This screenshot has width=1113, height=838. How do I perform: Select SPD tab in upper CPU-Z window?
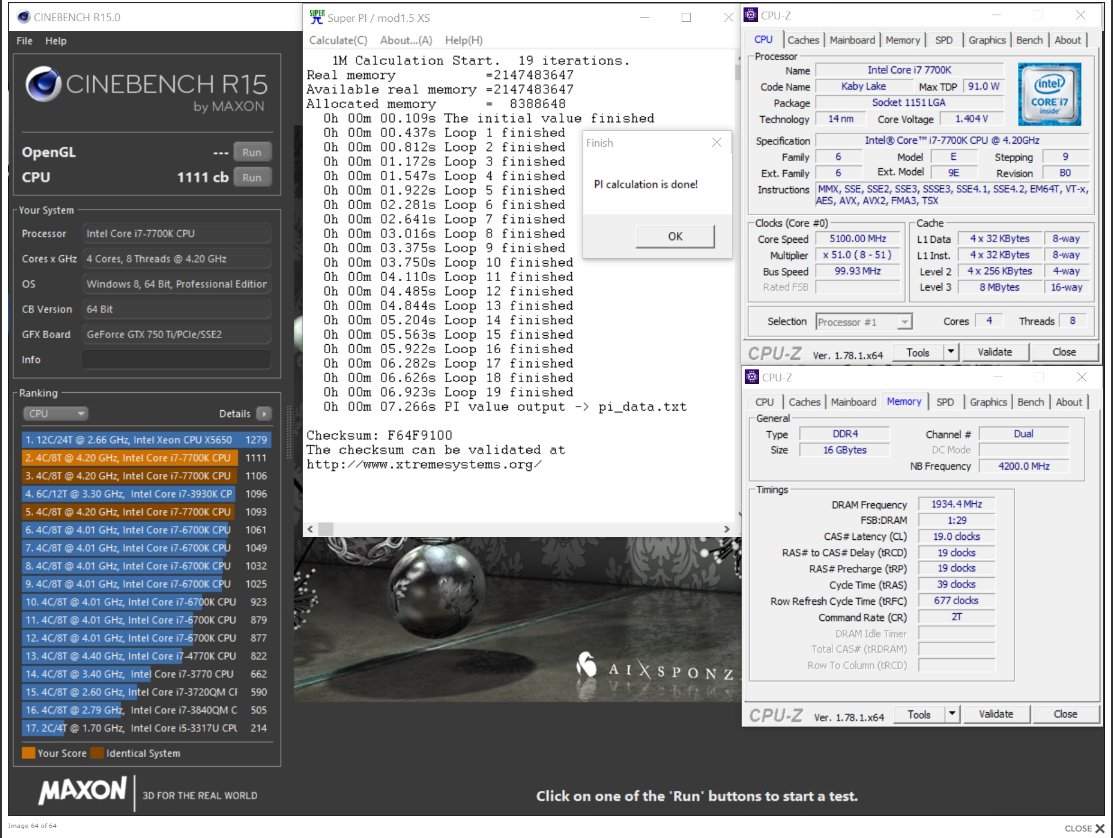click(944, 40)
